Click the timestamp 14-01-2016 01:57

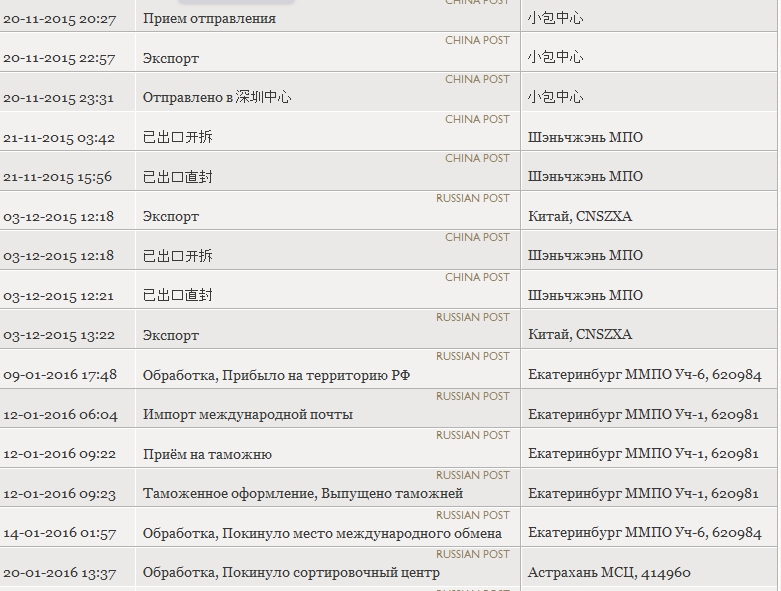(x=59, y=533)
